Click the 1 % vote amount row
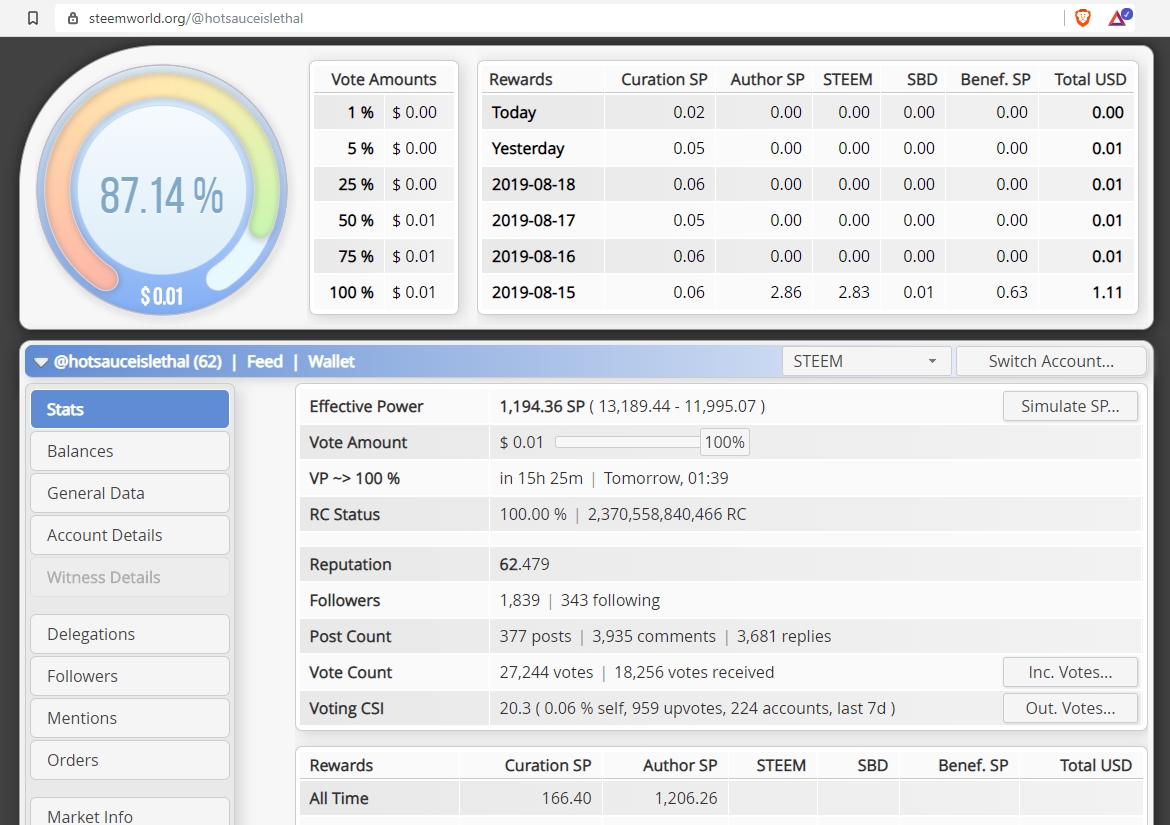This screenshot has height=825, width=1170. click(x=384, y=113)
